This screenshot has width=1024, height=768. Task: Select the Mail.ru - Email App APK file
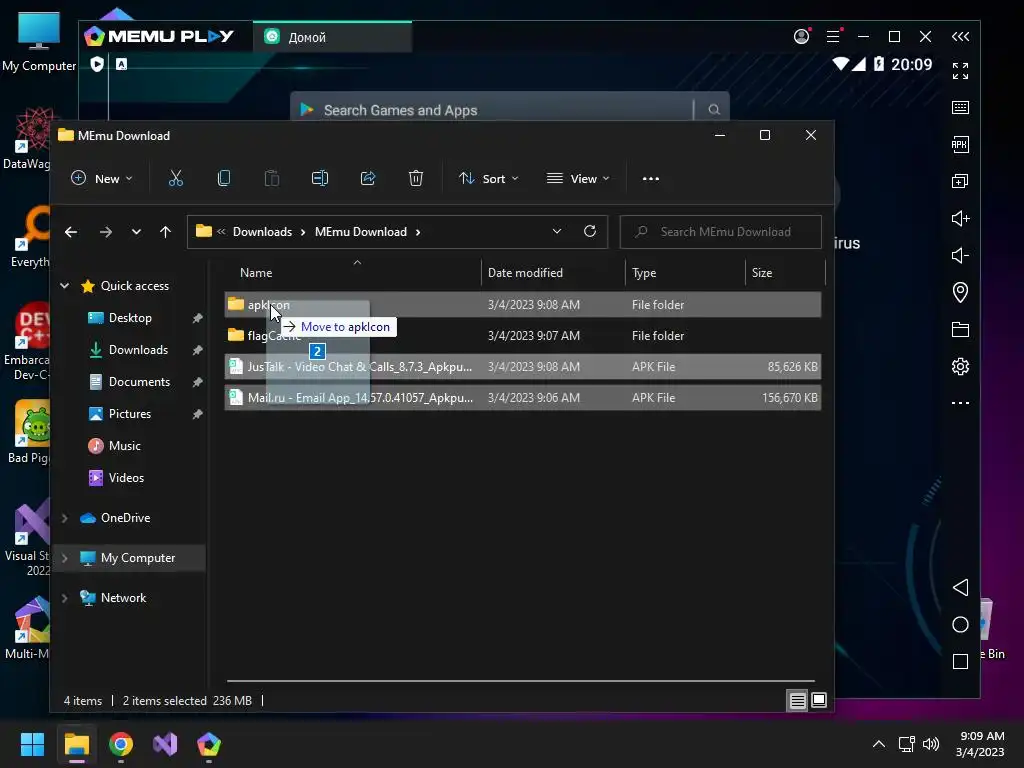522,398
